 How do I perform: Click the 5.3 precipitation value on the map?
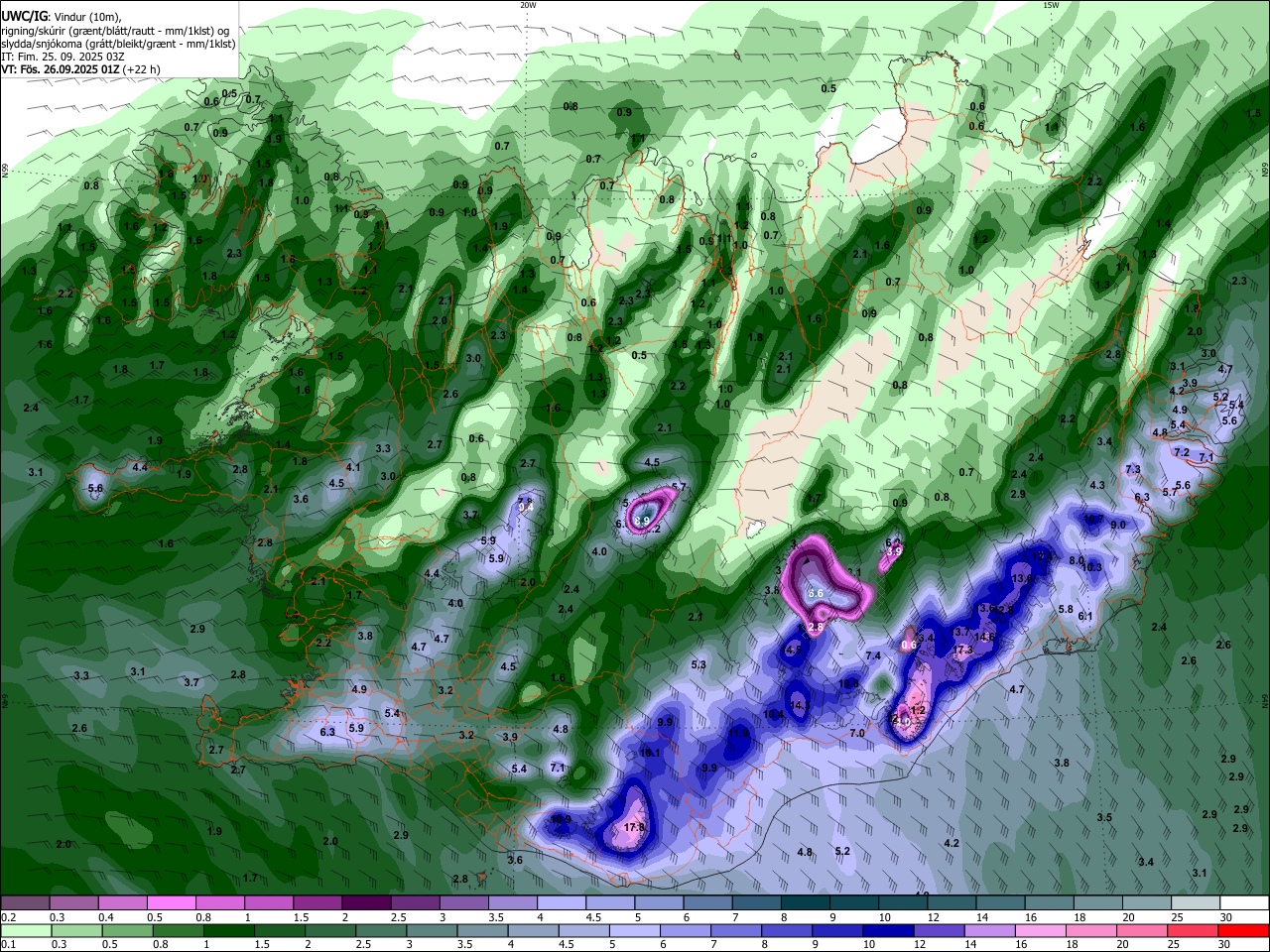698,664
